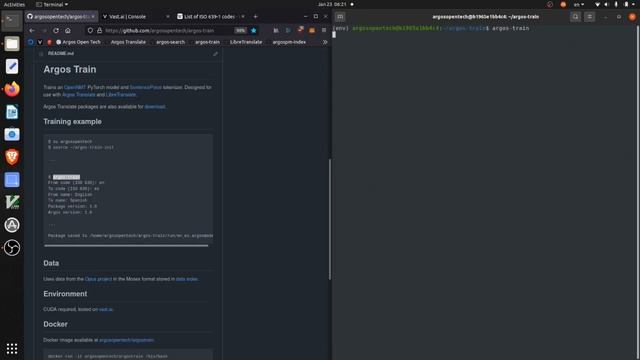Open the data index link
Screen dimensions: 640x360
[187, 279]
